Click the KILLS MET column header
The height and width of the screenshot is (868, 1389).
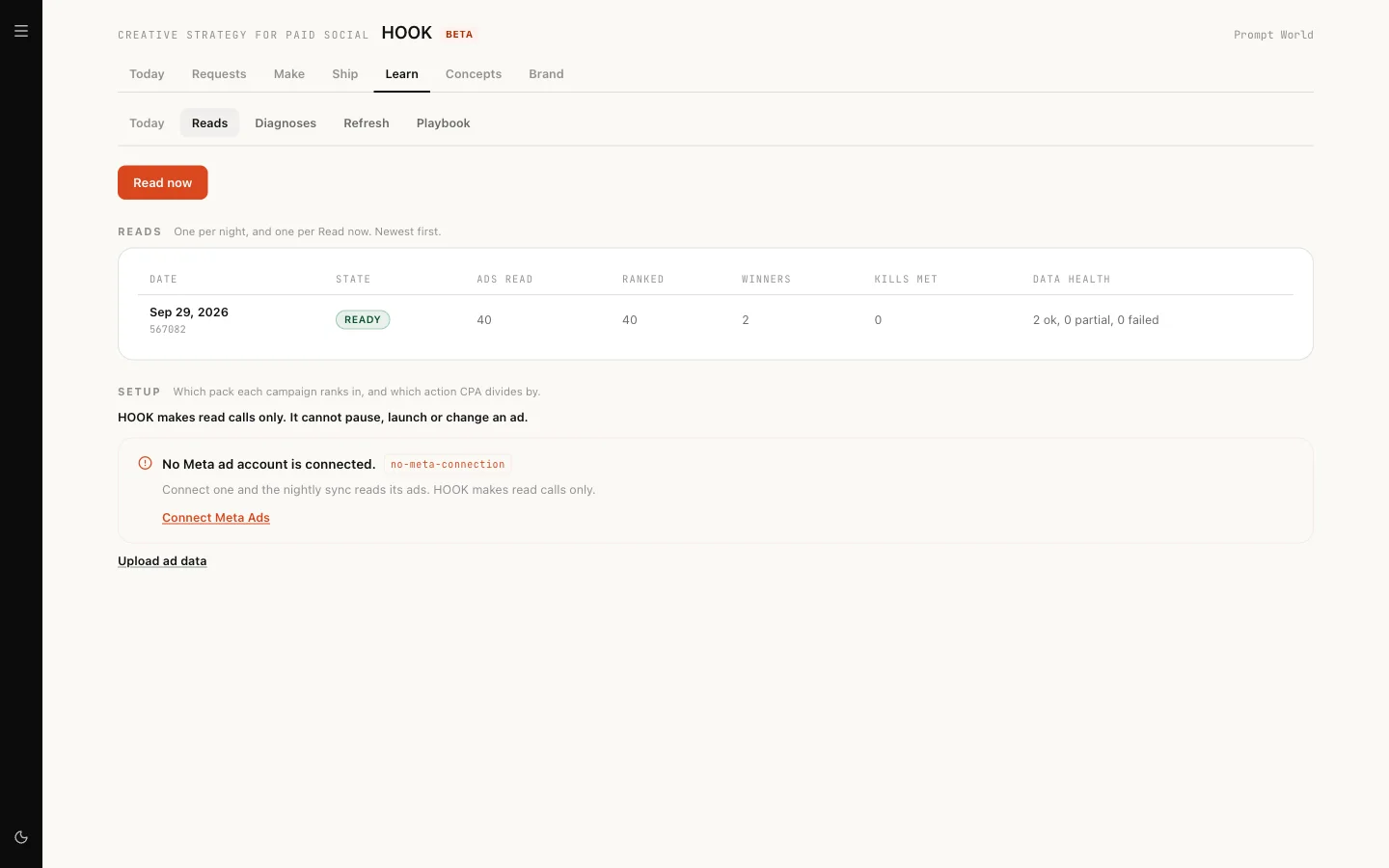906,280
